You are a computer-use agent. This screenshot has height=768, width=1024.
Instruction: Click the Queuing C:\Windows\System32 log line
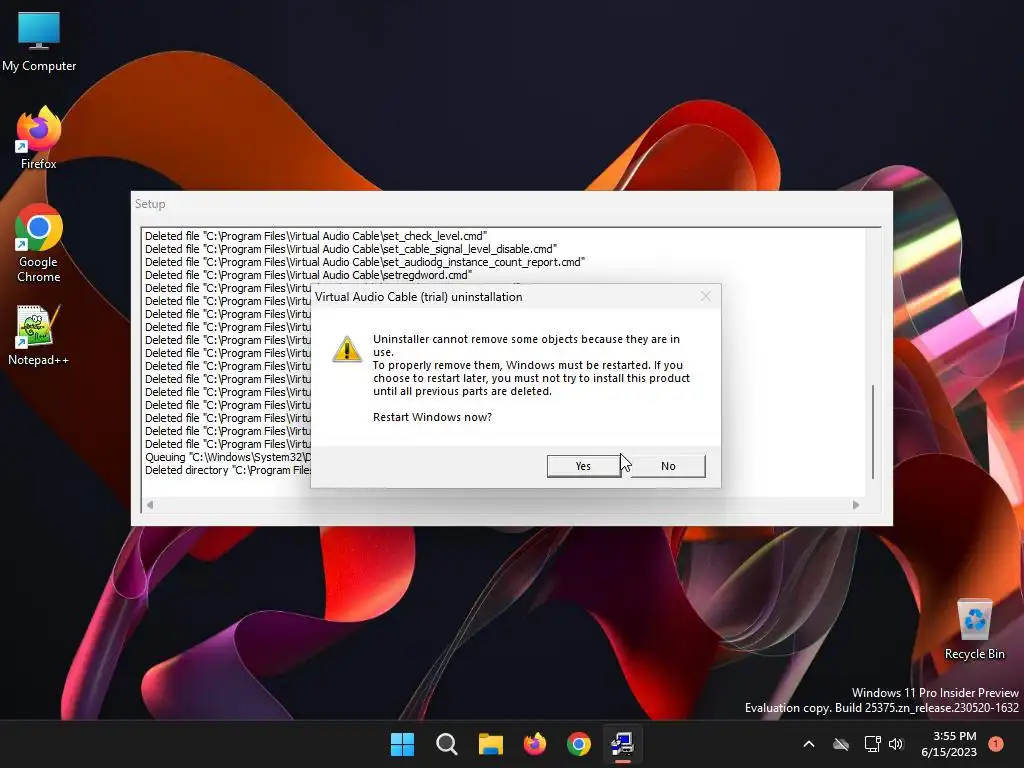pyautogui.click(x=228, y=457)
